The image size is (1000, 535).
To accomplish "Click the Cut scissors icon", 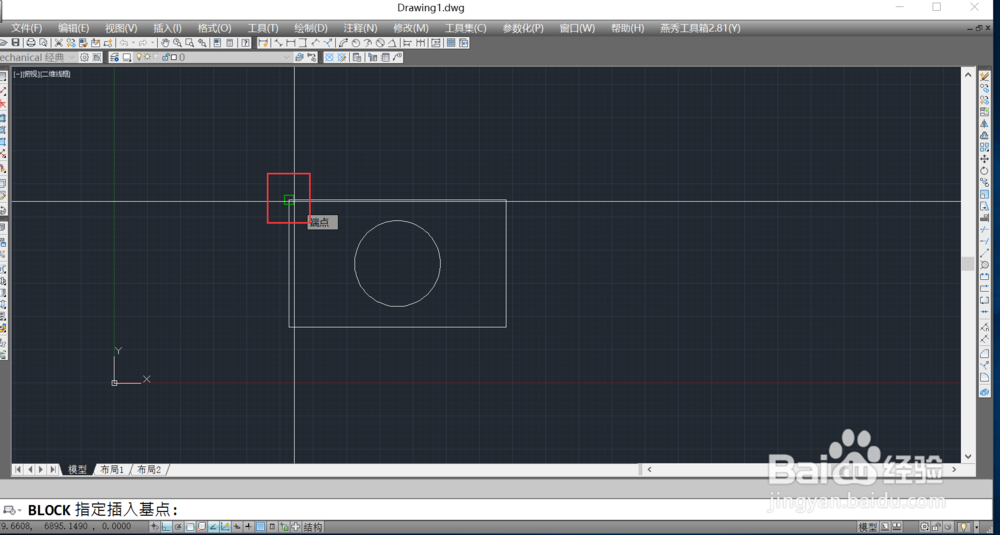I will (58, 43).
